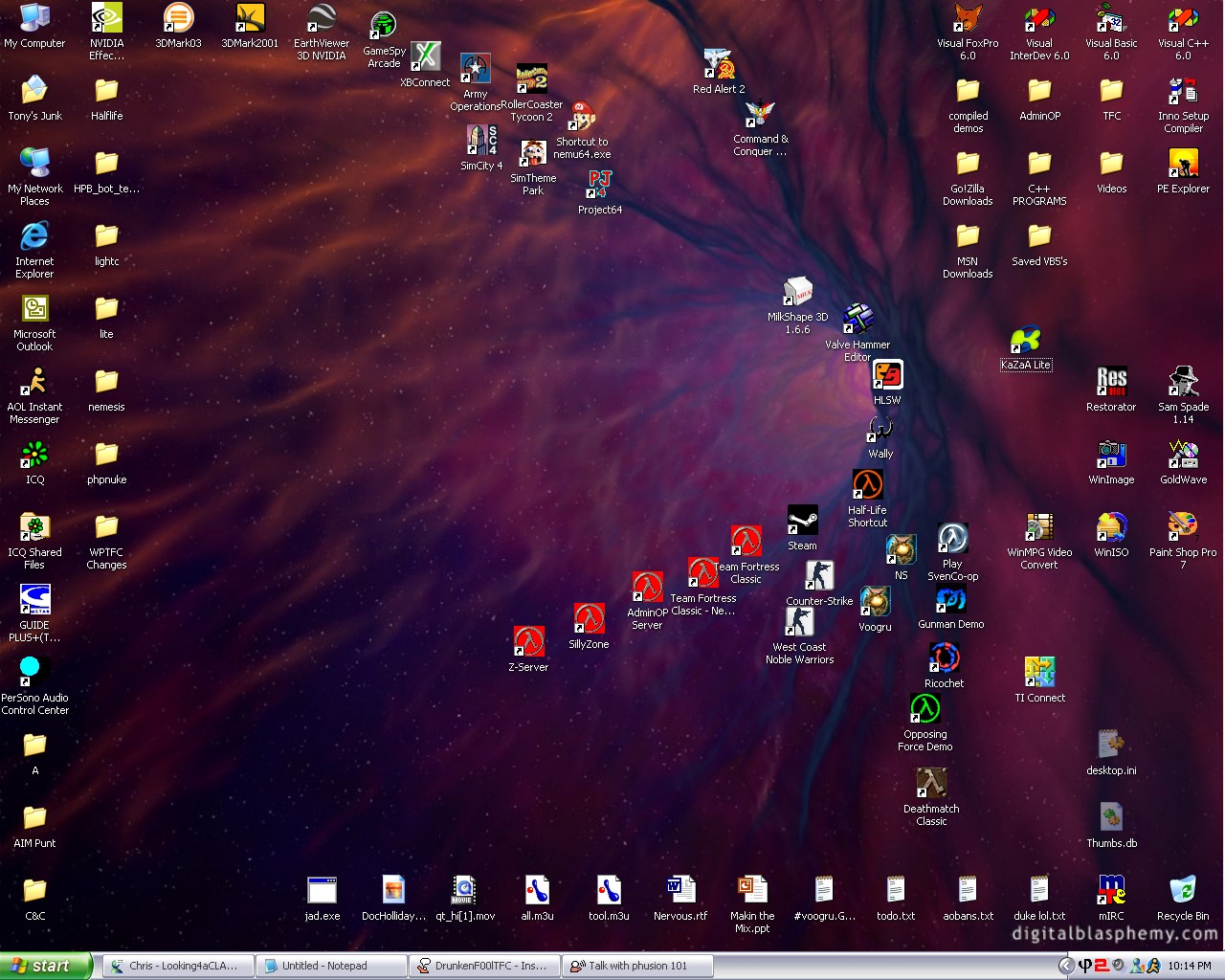Open the phpnuke folder
Screen dimensions: 1225x980
(106, 462)
